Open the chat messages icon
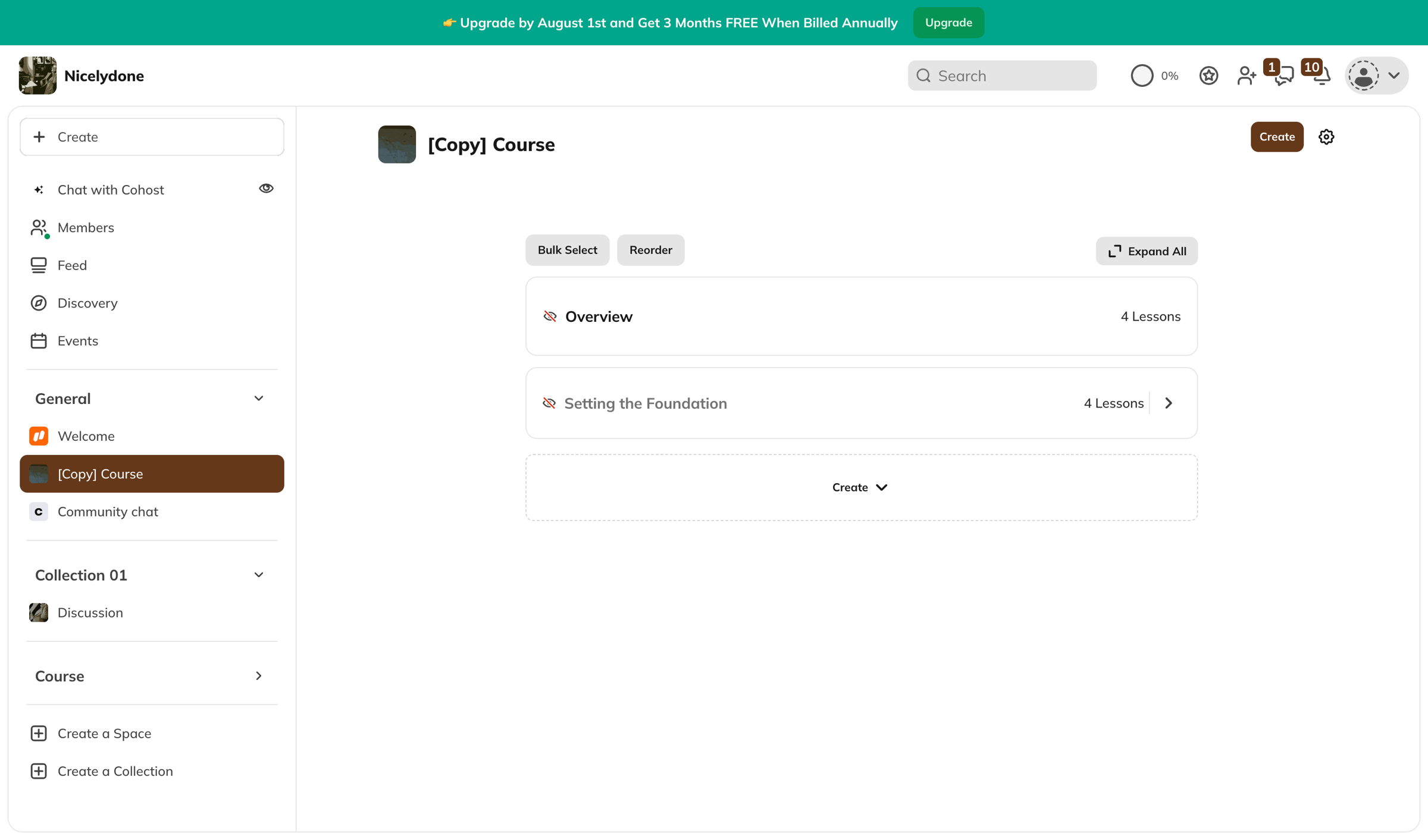This screenshot has height=840, width=1428. tap(1284, 76)
